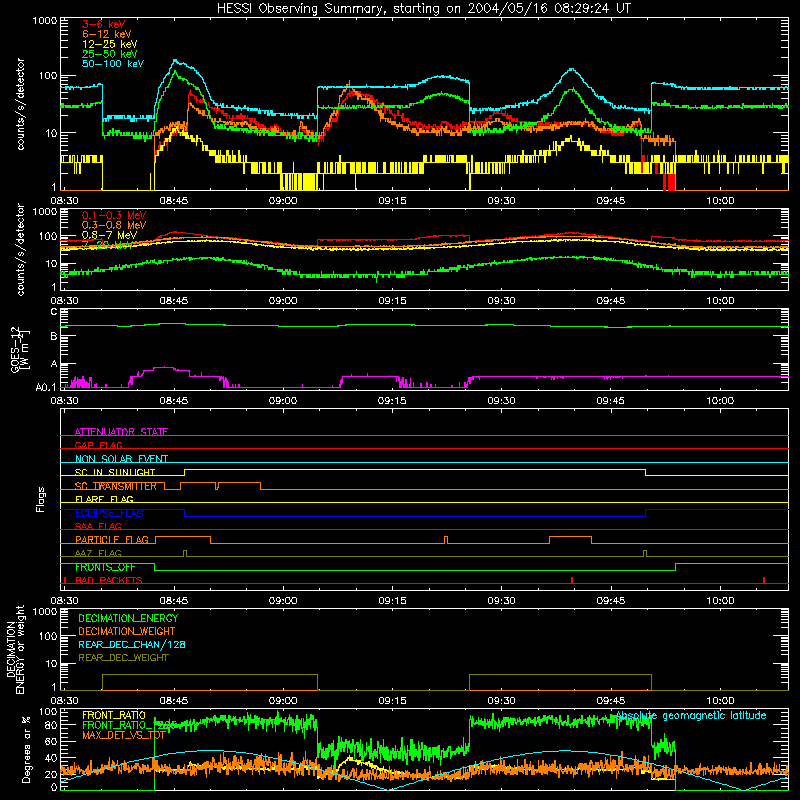Viewport: 800px width, 800px height.
Task: Click the REAR_DEC_CHAN/128 legend label
Action: point(132,645)
